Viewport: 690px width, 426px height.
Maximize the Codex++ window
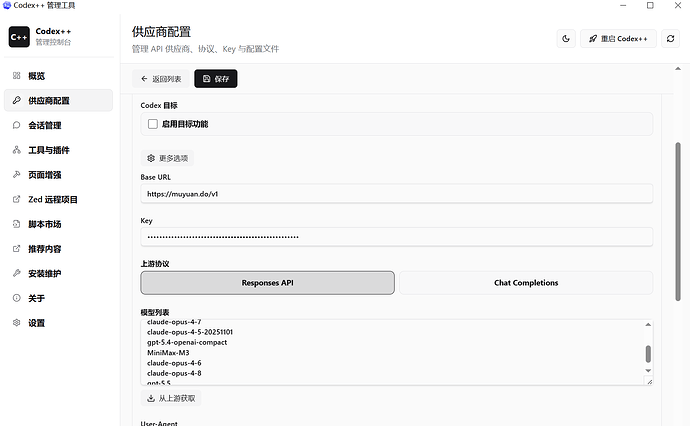point(650,5)
